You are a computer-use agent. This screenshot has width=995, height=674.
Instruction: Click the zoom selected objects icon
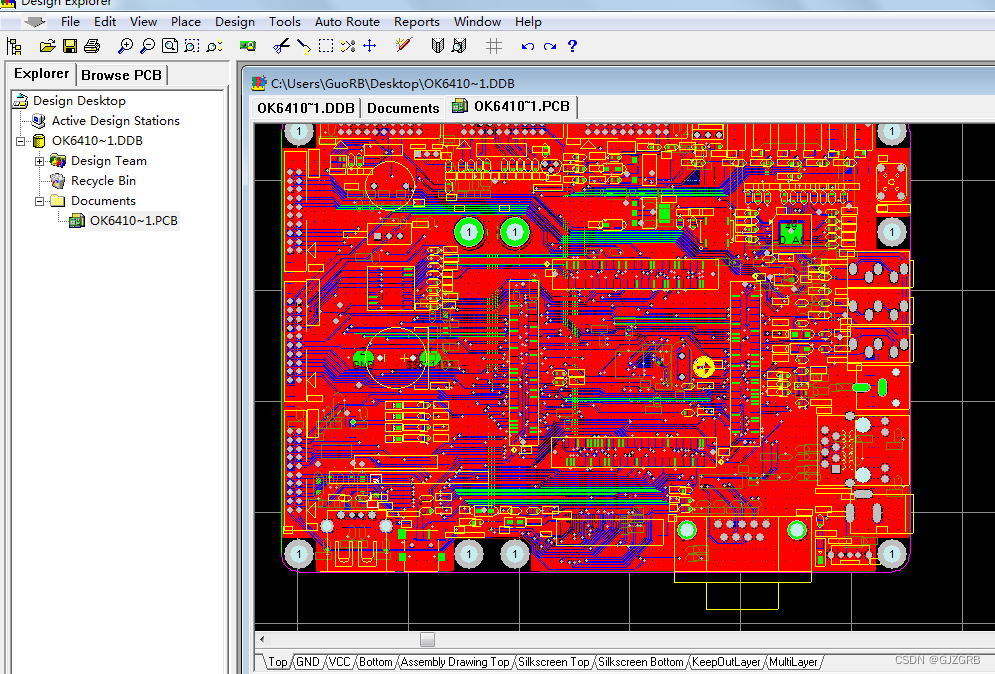coord(214,46)
